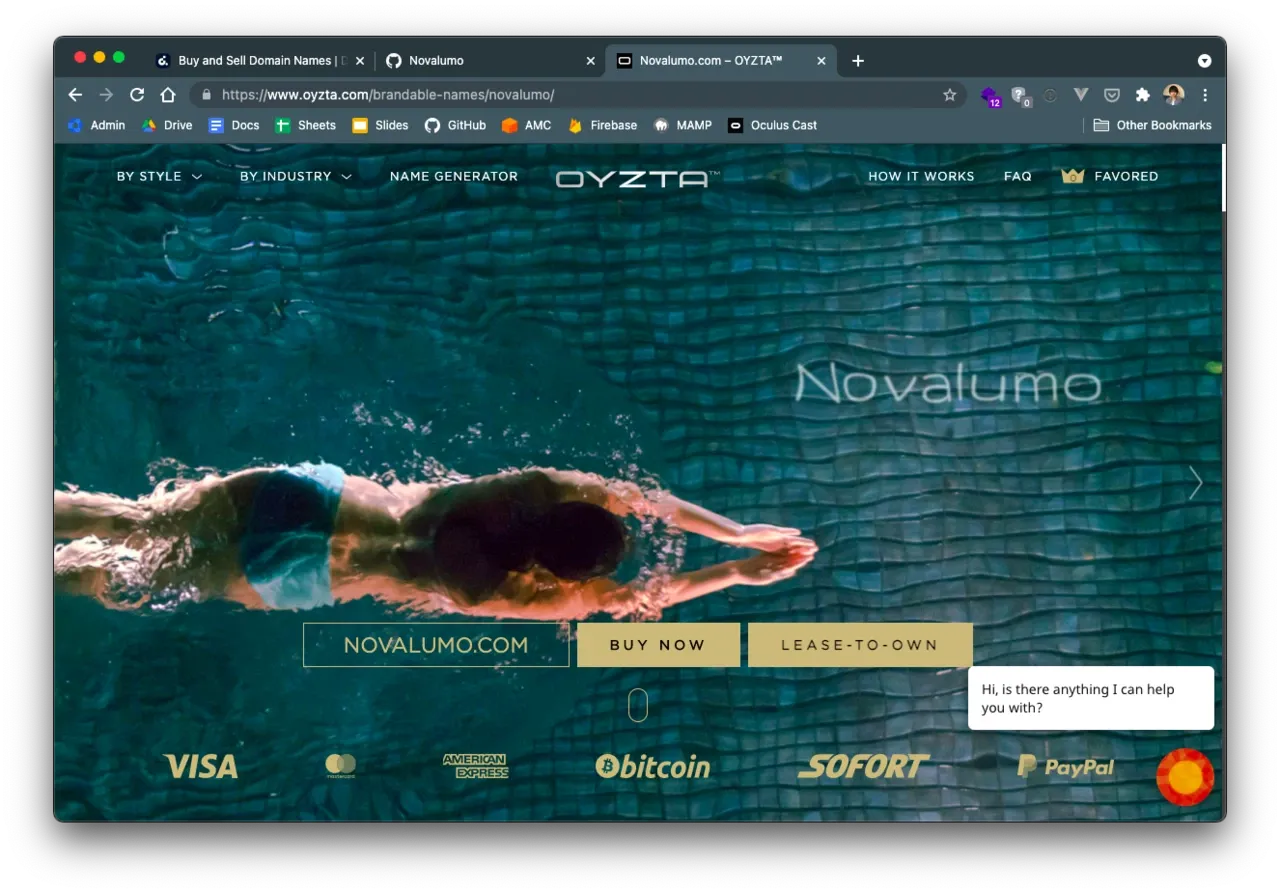
Task: Advance to next slide with right arrow
Action: (x=1195, y=483)
